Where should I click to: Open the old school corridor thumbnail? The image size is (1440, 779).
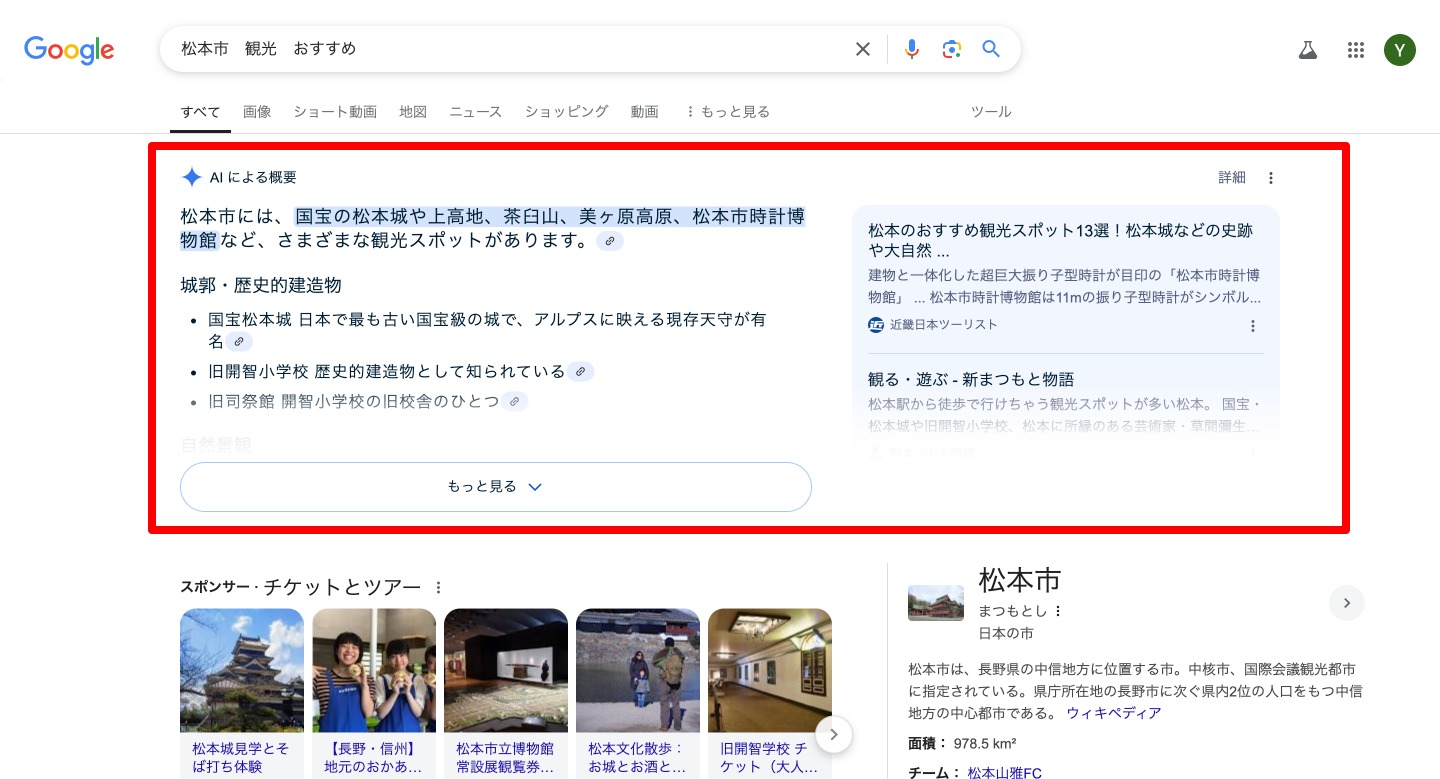point(770,671)
